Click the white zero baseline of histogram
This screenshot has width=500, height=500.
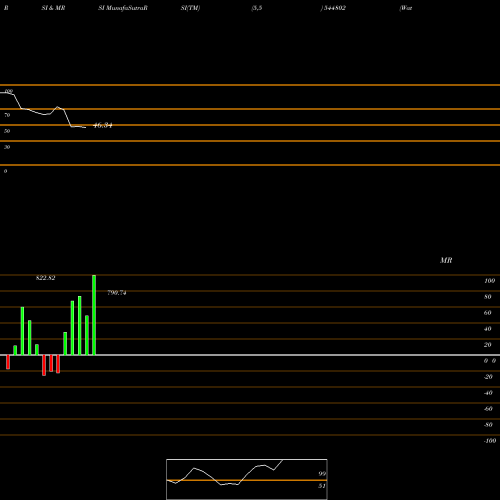coord(250,355)
